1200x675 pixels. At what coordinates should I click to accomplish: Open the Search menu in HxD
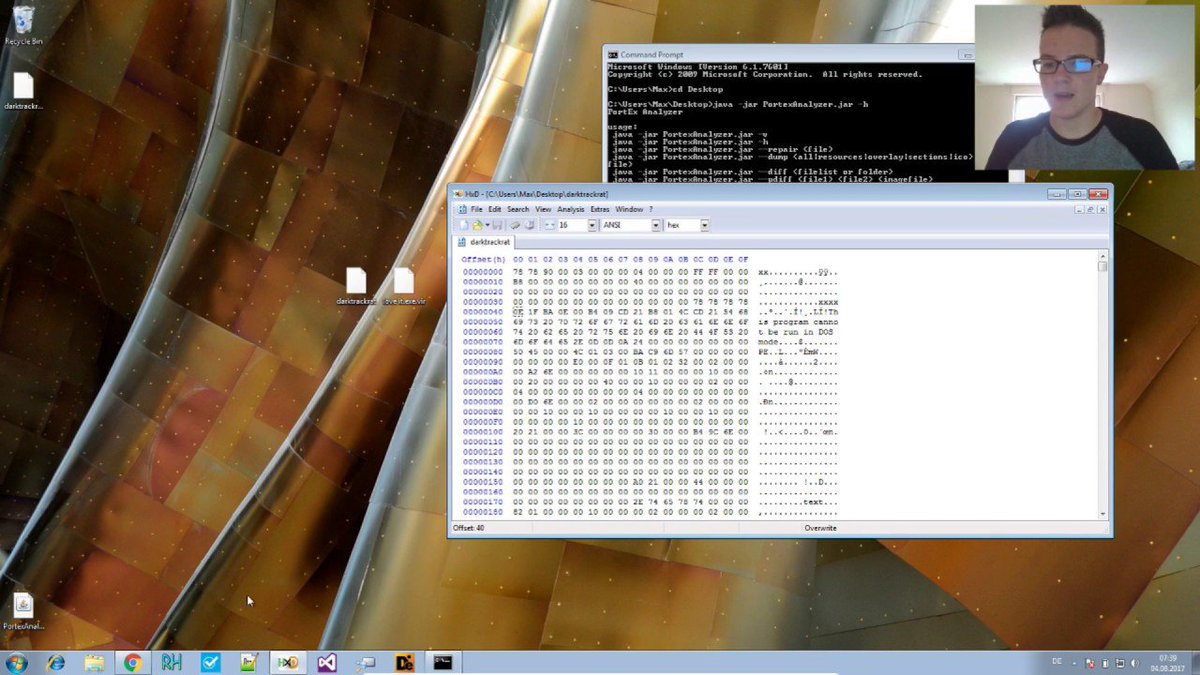click(518, 209)
